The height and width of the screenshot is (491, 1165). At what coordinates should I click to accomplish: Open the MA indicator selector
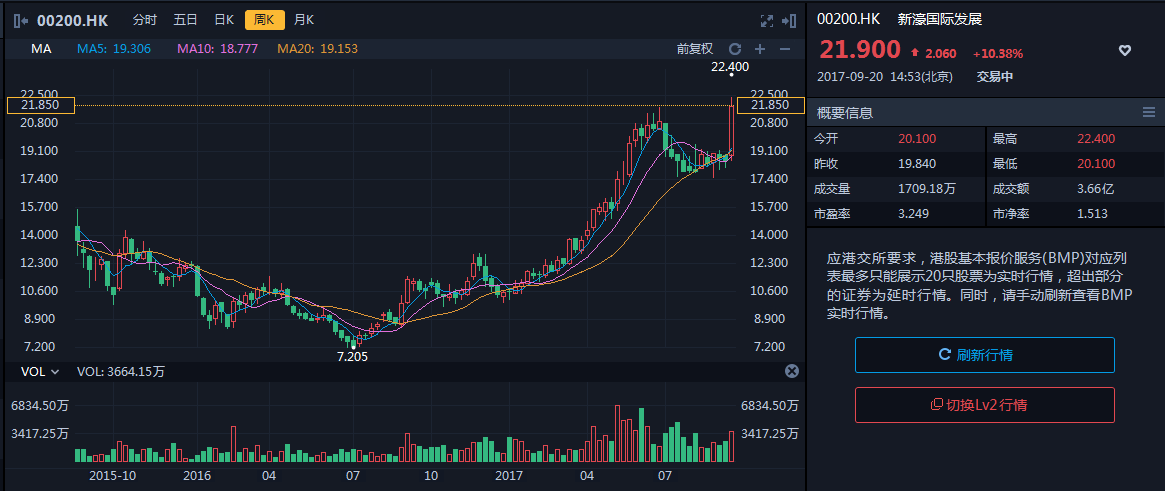coord(41,48)
